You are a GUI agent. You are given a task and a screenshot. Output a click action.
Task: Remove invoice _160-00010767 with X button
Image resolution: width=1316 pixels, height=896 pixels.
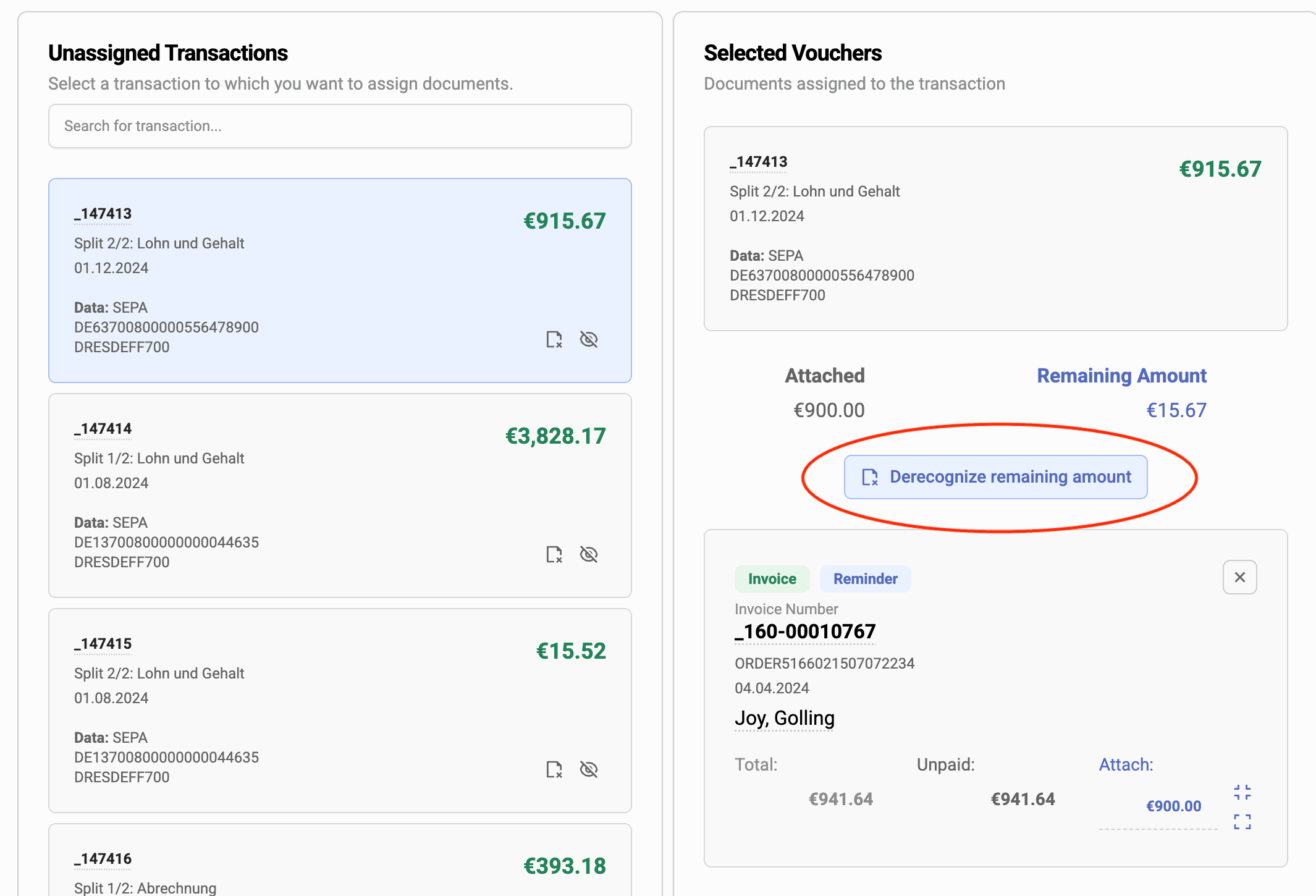click(1239, 577)
